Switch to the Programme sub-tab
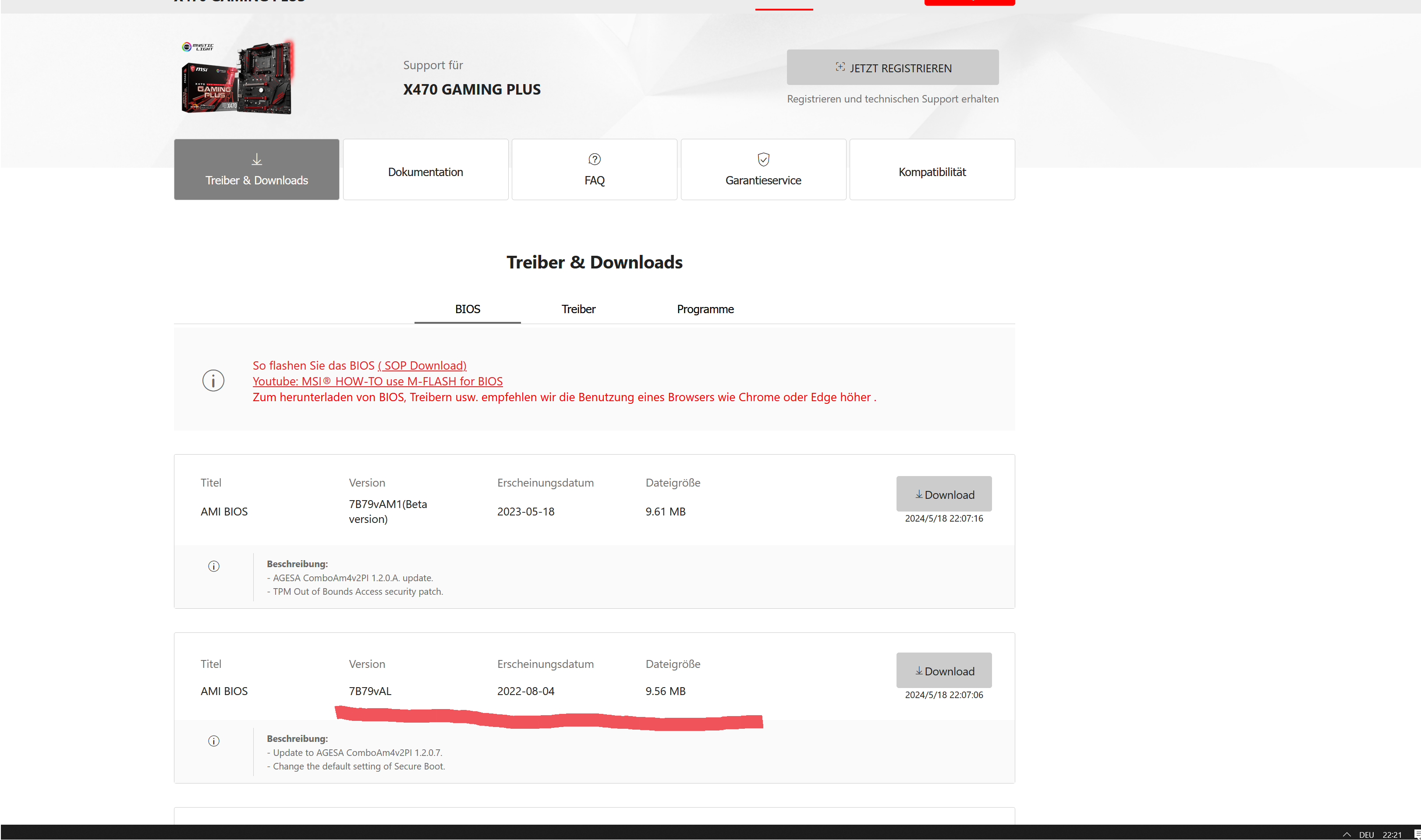The width and height of the screenshot is (1421, 840). [704, 309]
